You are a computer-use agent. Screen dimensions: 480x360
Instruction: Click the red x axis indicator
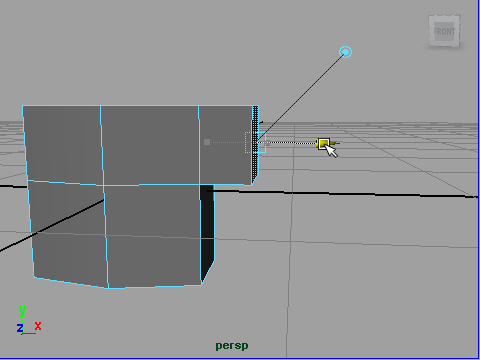(x=38, y=325)
